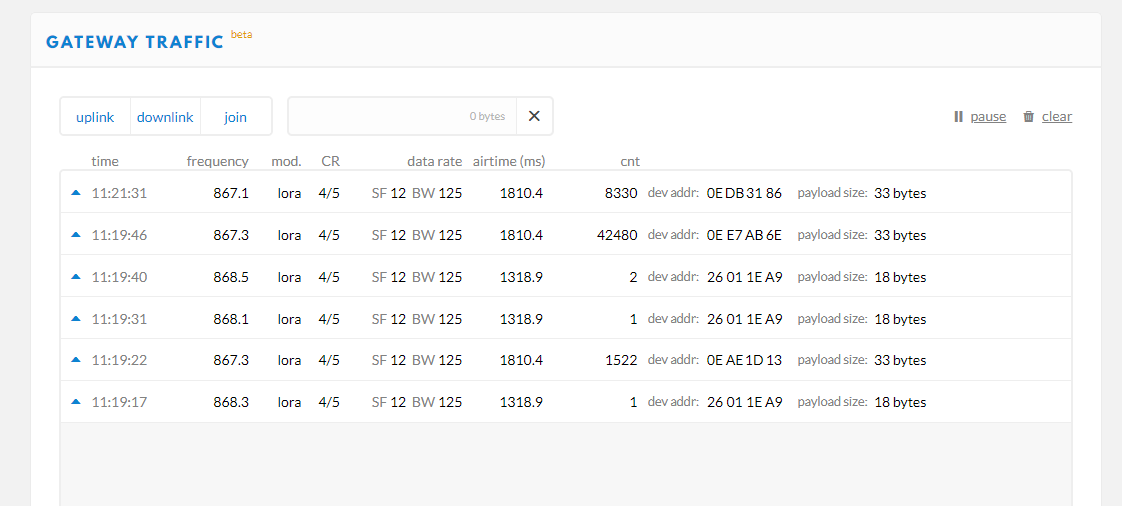Image resolution: width=1122 pixels, height=506 pixels.
Task: Click the beta label
Action: tap(241, 34)
